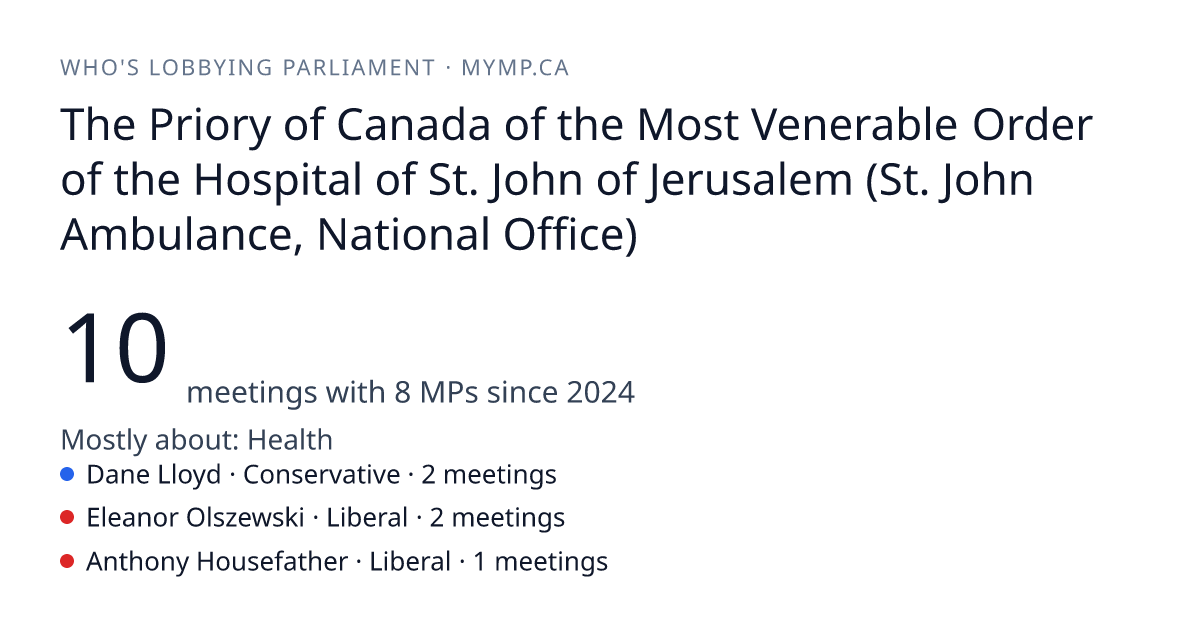Click the MYMP.CA header text
The width and height of the screenshot is (1200, 630).
coord(515,68)
